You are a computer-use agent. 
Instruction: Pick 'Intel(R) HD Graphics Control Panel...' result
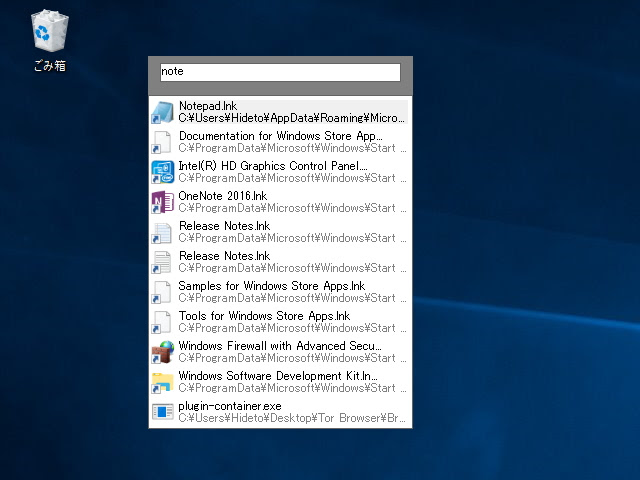[273, 166]
